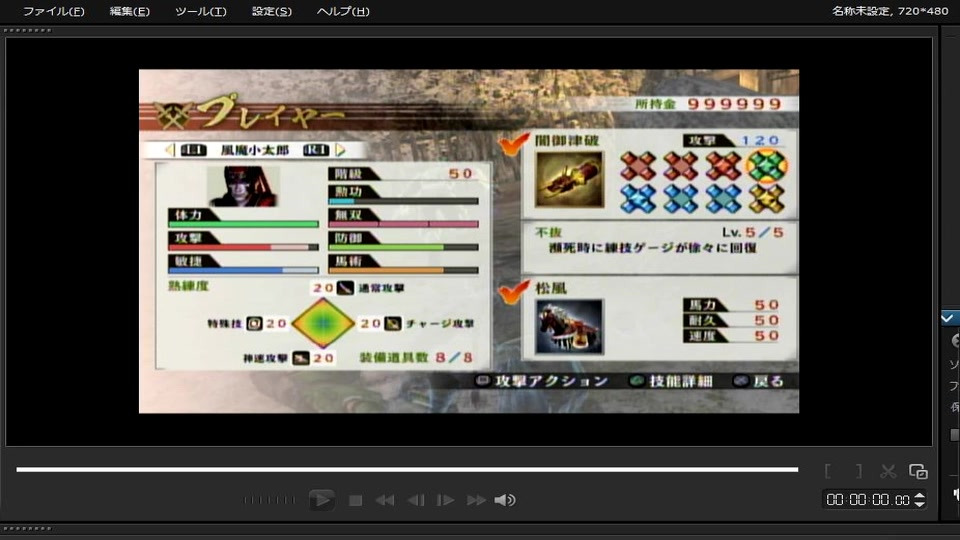This screenshot has width=960, height=540.
Task: Step back one frame
Action: pos(416,500)
